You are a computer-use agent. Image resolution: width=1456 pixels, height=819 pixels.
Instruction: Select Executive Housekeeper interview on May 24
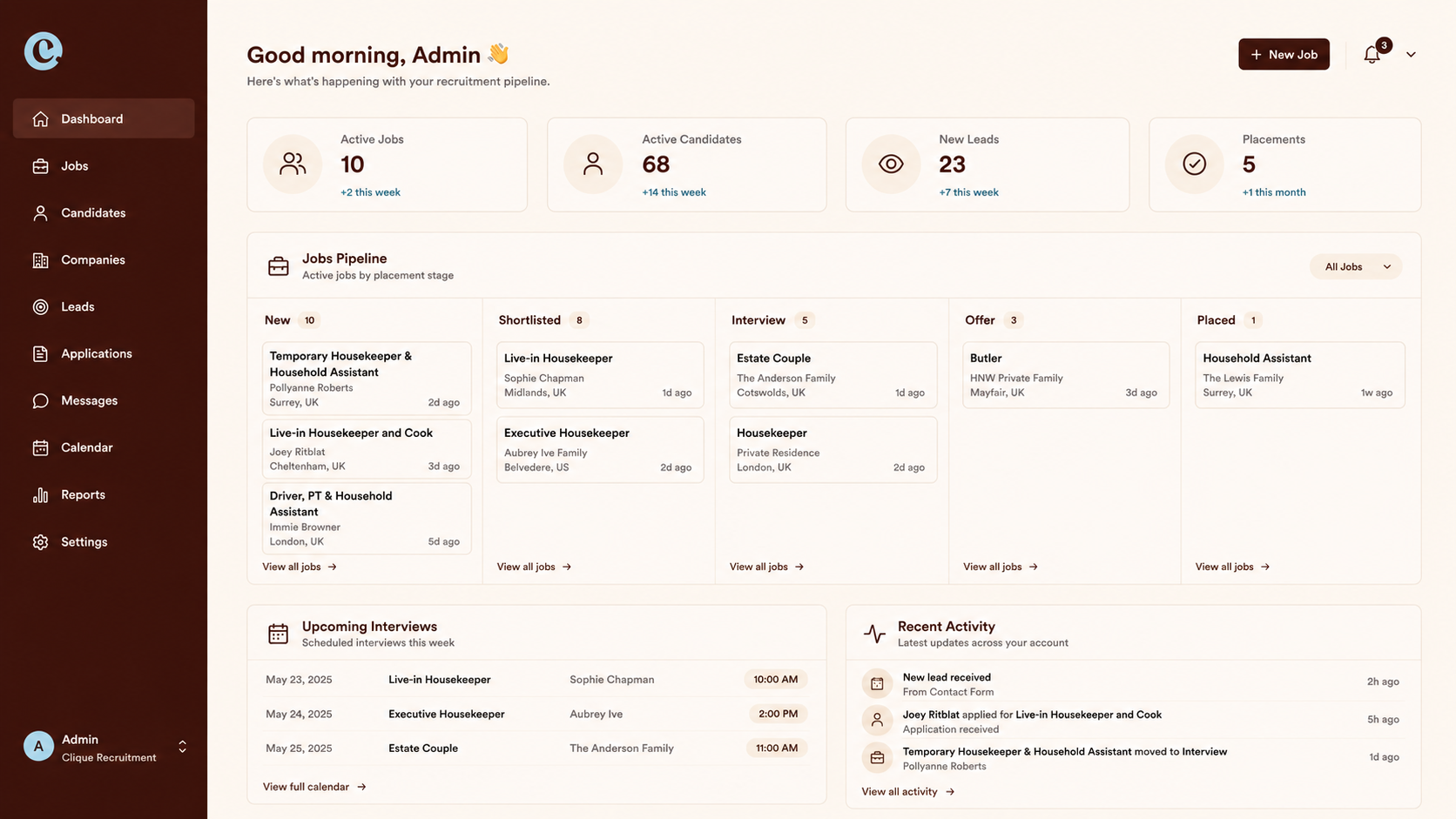pyautogui.click(x=536, y=714)
